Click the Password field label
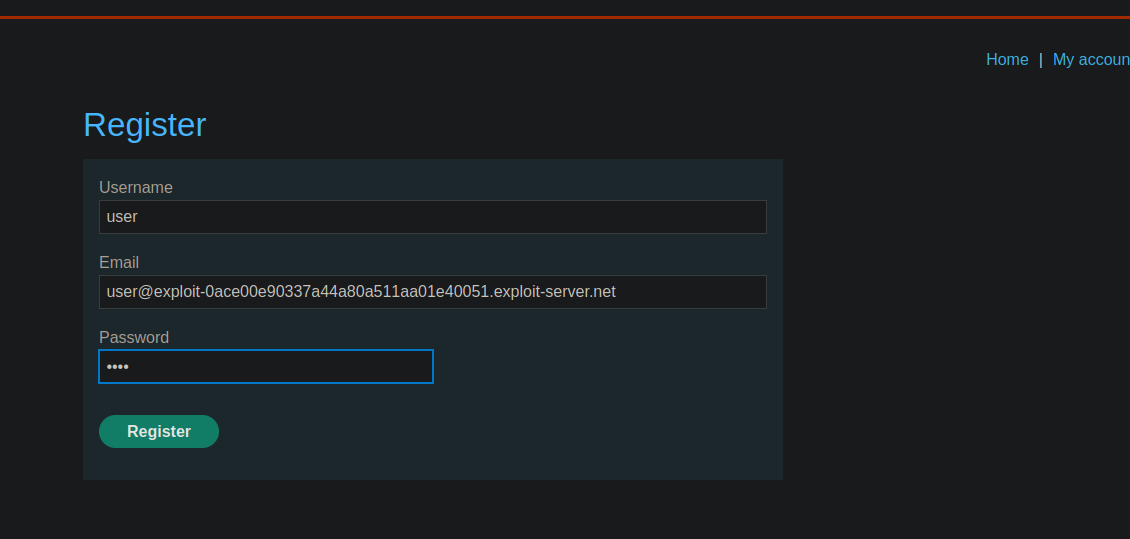 [x=134, y=338]
